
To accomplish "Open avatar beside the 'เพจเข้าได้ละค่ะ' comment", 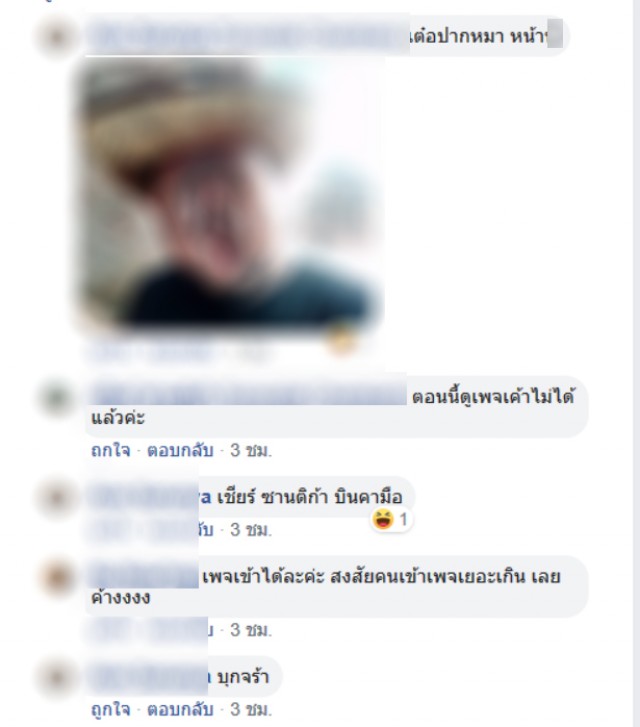I will click(x=57, y=578).
